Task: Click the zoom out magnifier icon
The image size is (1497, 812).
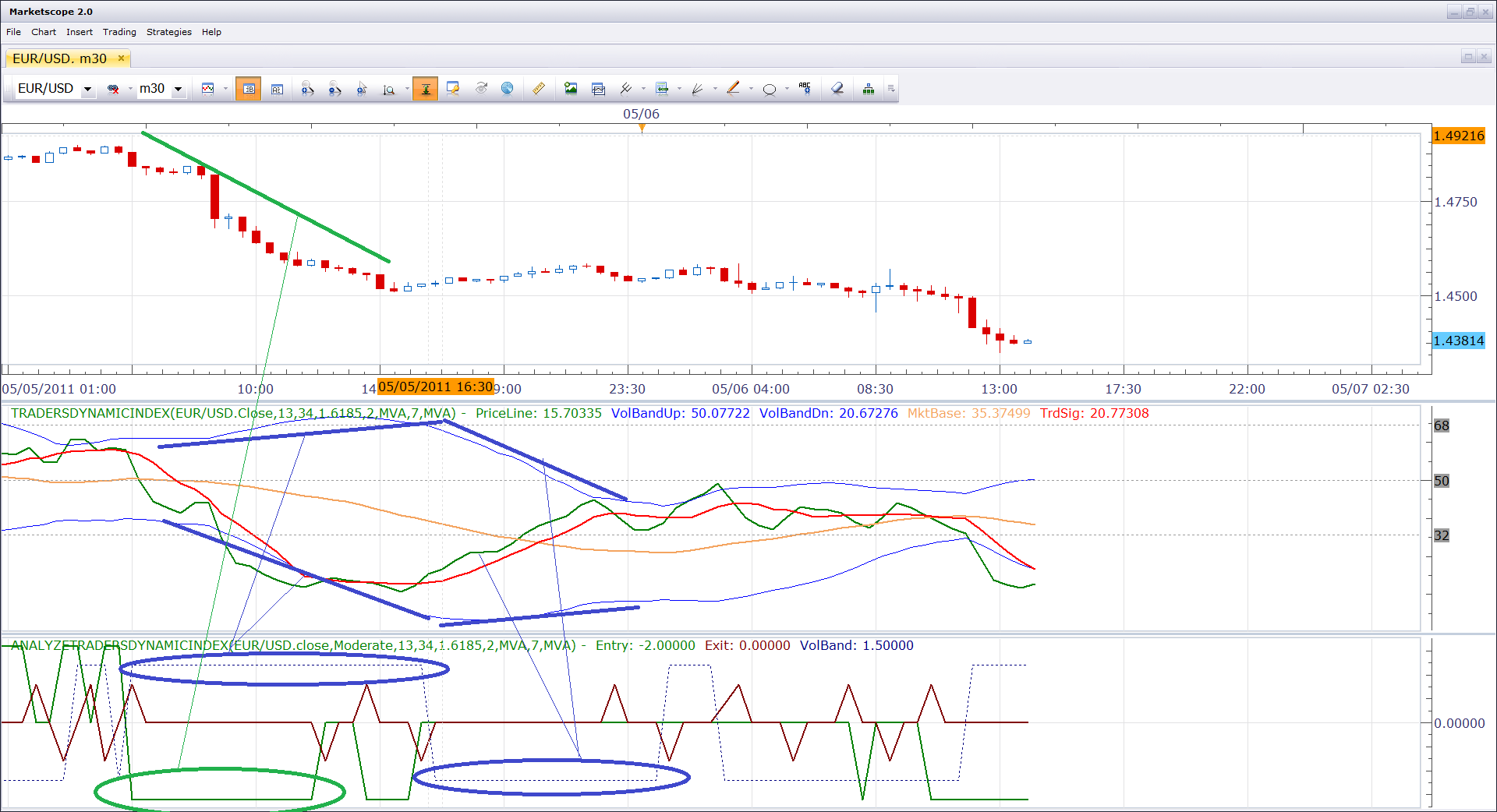Action: (334, 89)
